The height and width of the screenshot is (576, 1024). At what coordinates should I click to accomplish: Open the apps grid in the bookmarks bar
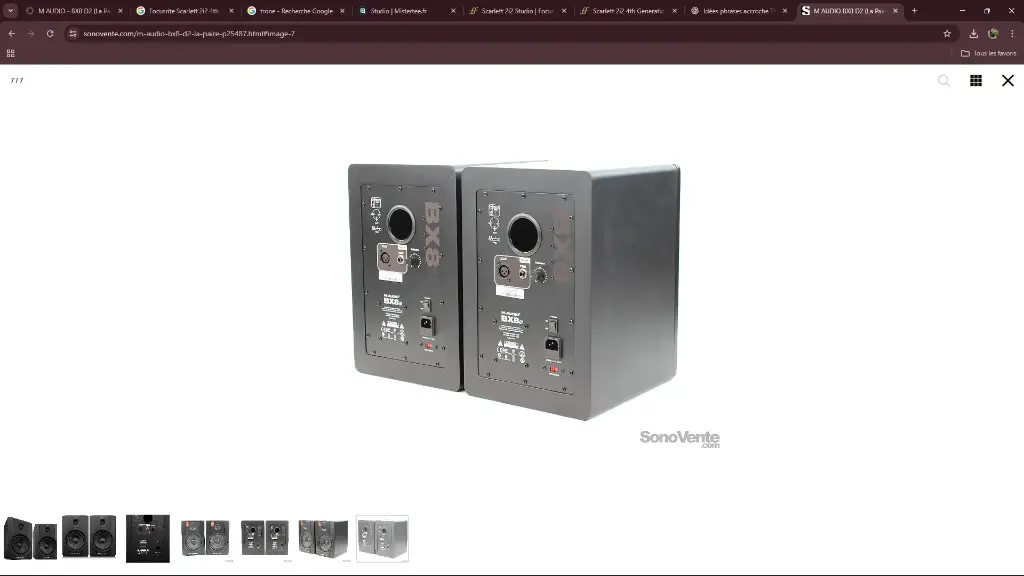pos(11,53)
